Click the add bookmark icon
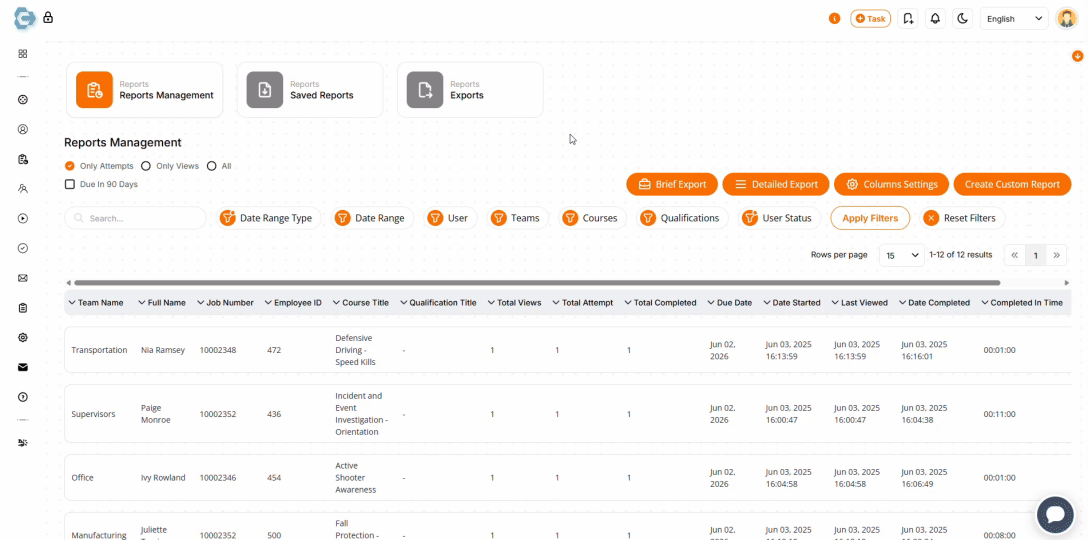 coord(908,18)
